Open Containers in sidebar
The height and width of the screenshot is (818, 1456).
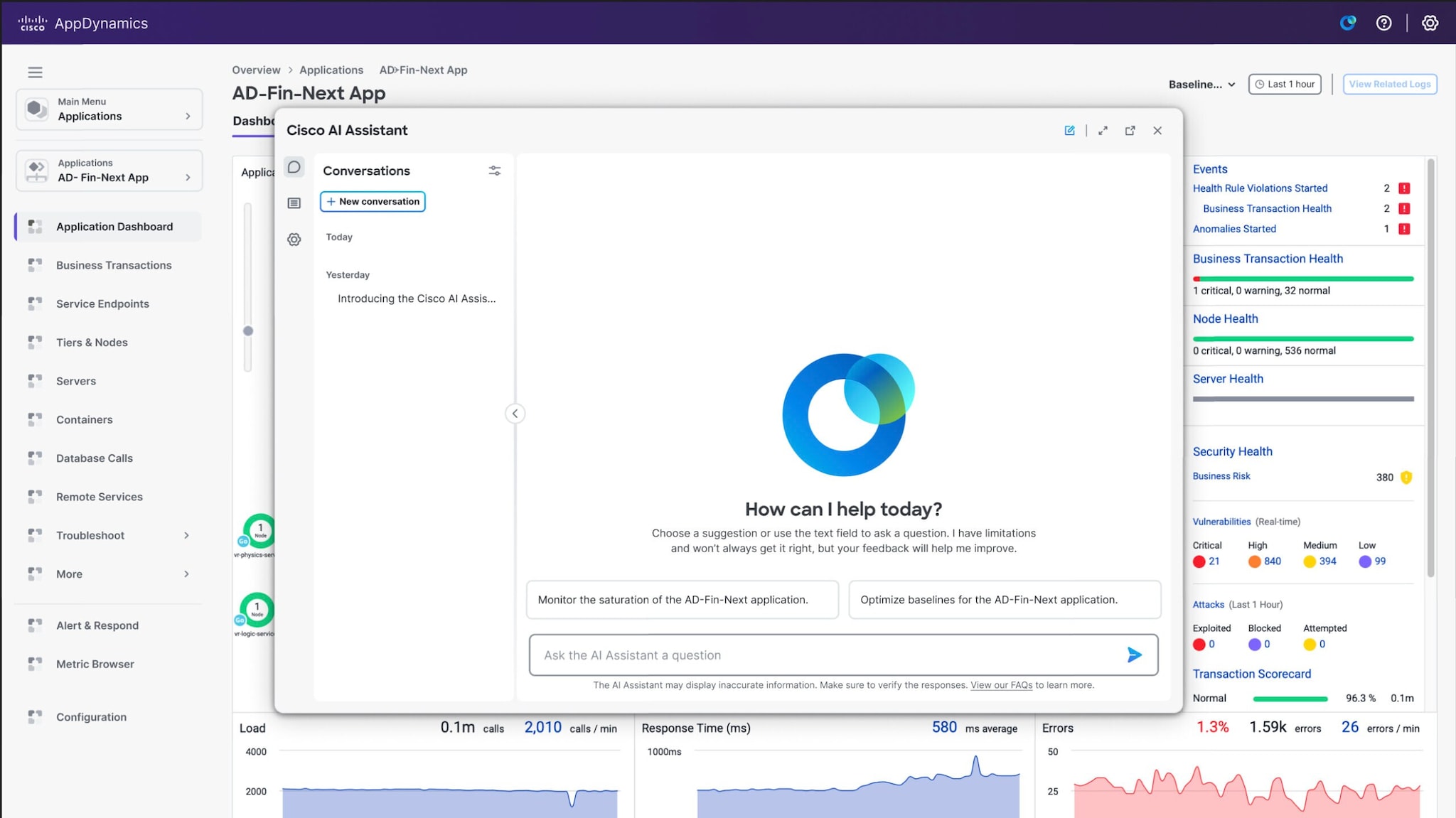point(84,419)
